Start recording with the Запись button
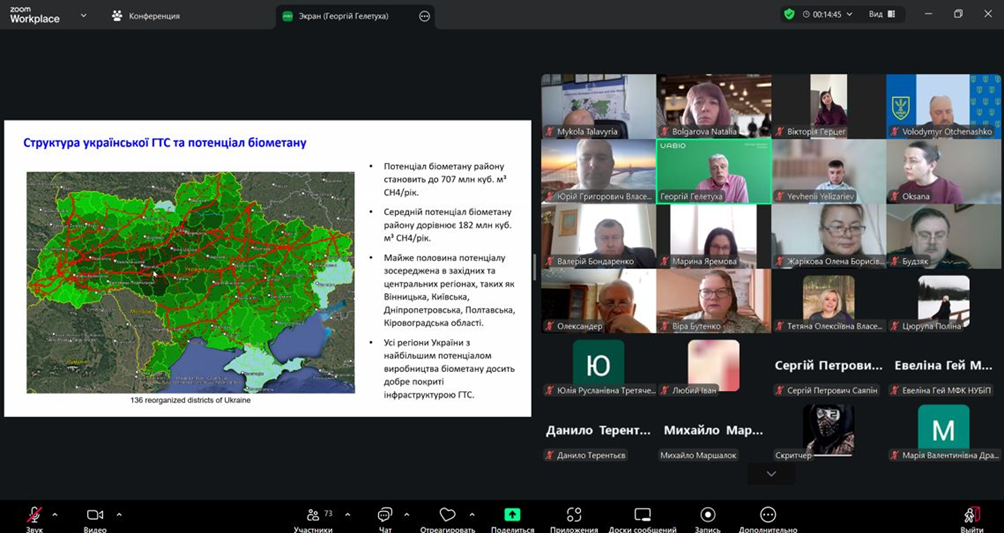This screenshot has height=533, width=1004. [x=707, y=514]
